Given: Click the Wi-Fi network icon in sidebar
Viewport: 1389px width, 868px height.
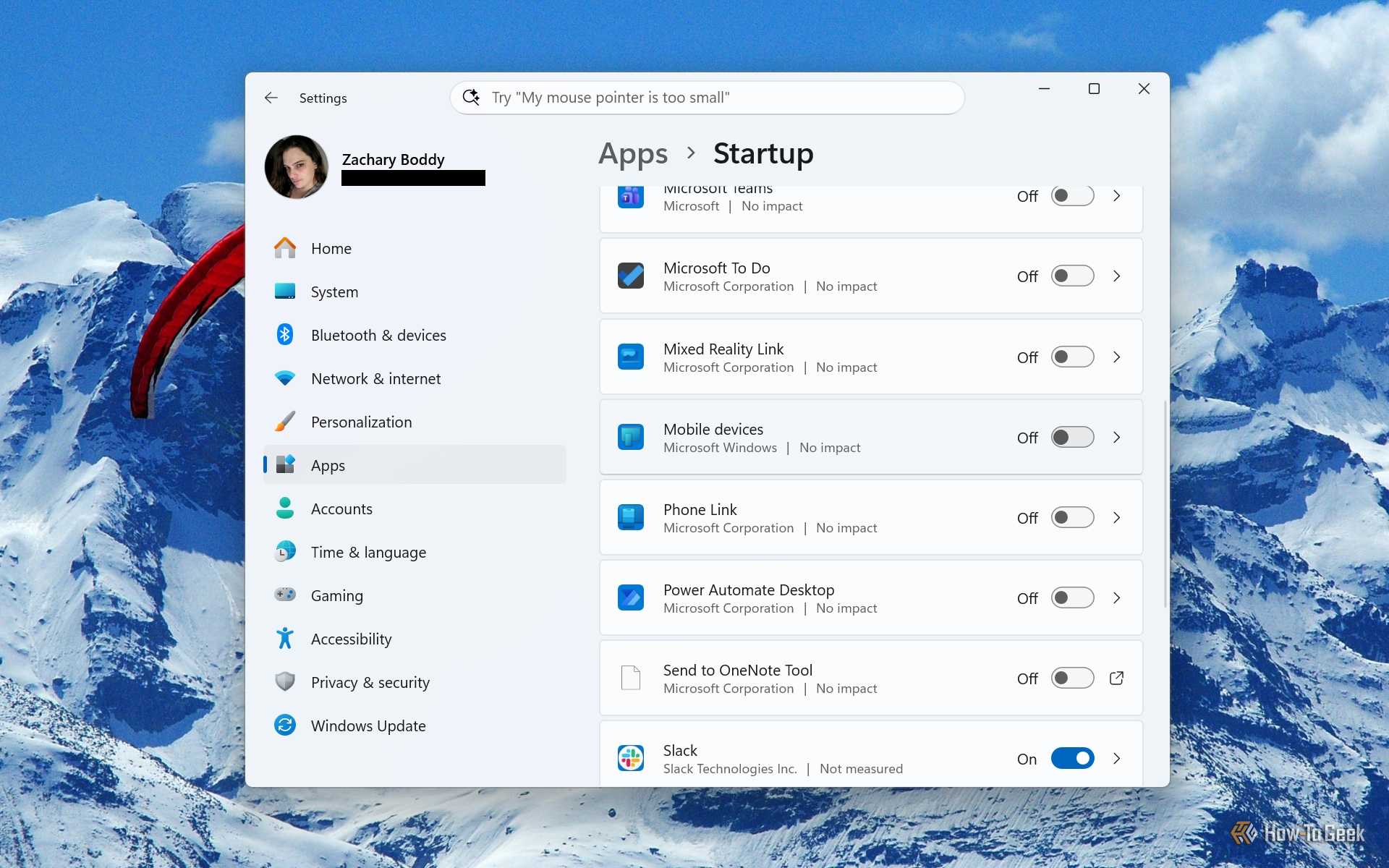Looking at the screenshot, I should coord(285,378).
